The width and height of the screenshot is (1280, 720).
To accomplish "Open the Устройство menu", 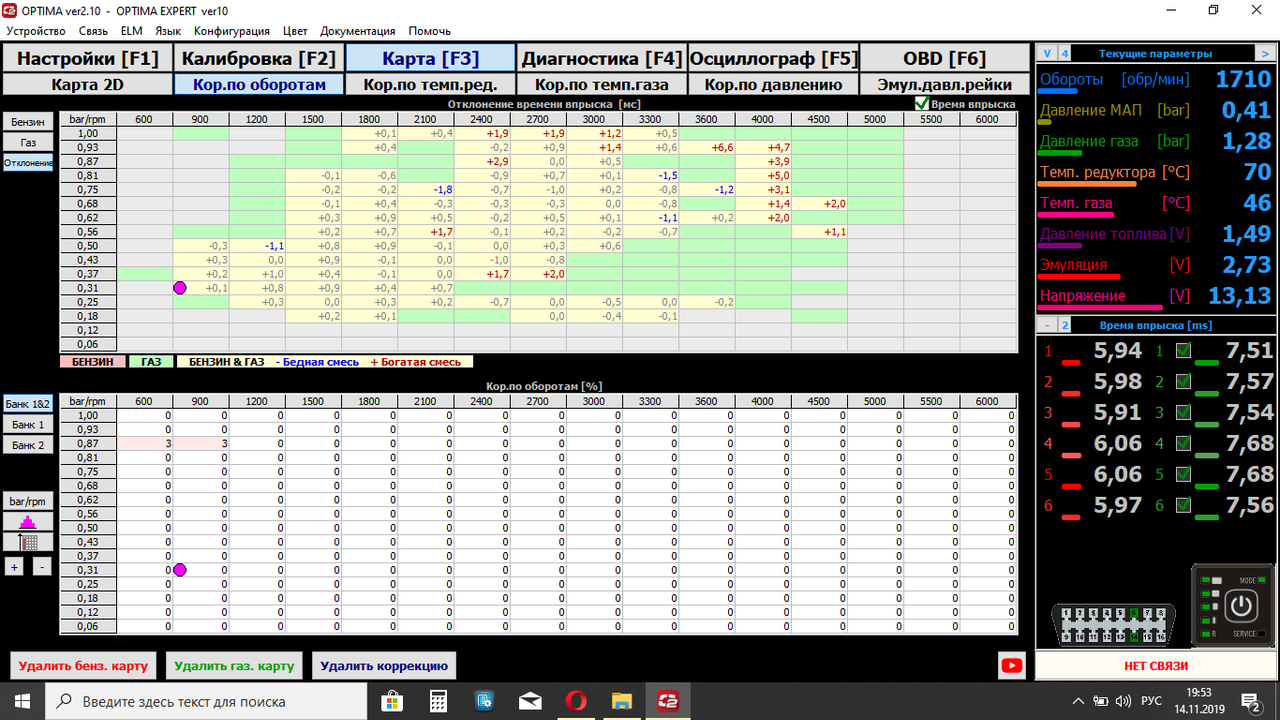I will pos(36,31).
